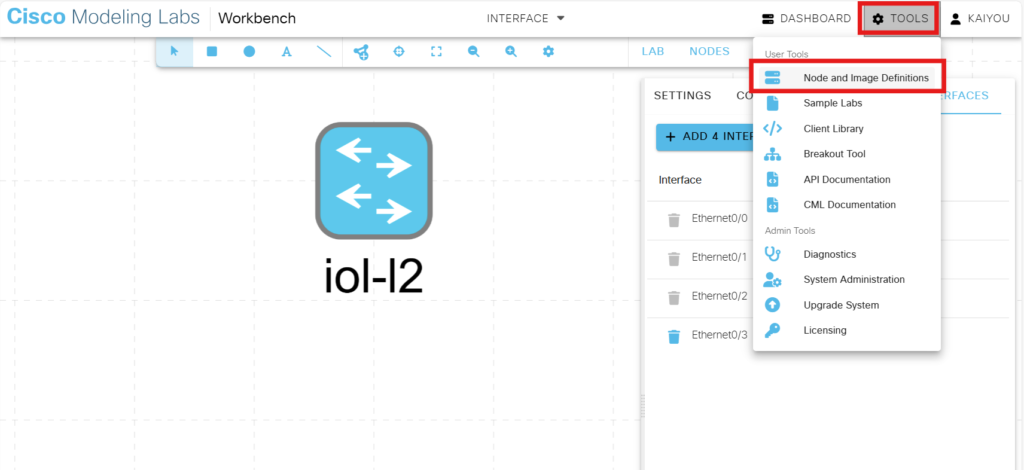Screen dimensions: 1024x470
Task: Click the add connection link tool icon
Action: point(360,52)
